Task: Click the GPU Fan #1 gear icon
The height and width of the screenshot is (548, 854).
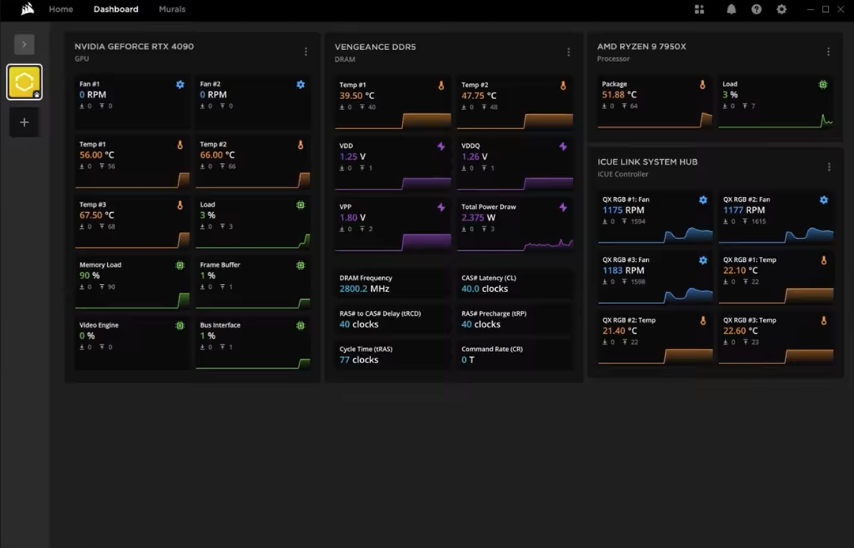Action: (180, 84)
